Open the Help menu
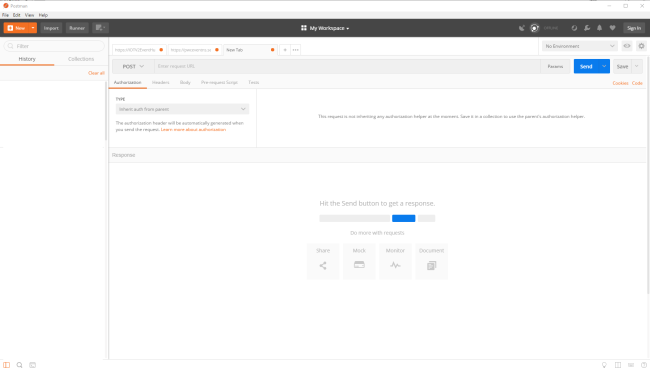This screenshot has width=650, height=369. click(x=43, y=15)
